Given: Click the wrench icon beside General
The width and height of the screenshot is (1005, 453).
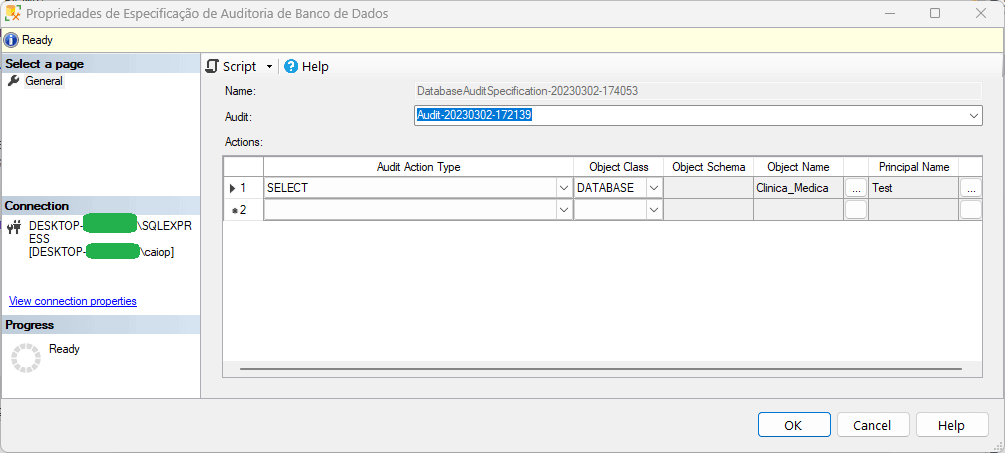Looking at the screenshot, I should 13,81.
